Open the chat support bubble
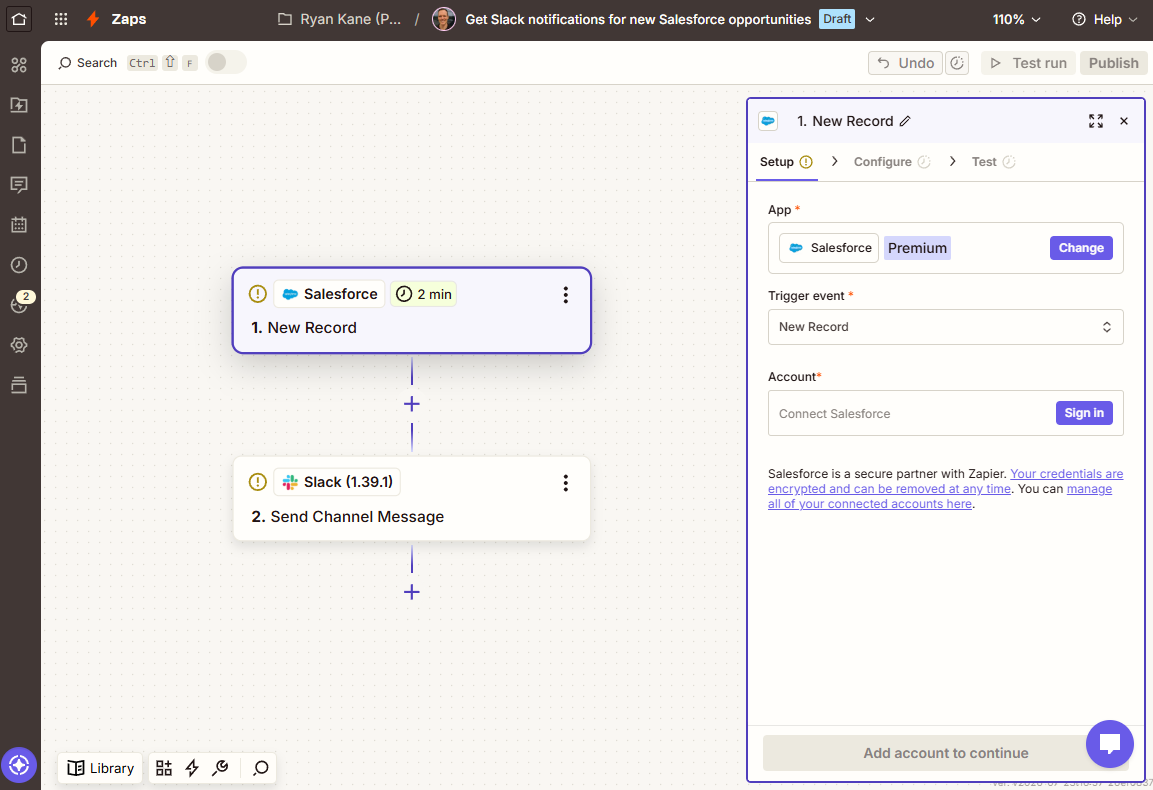 pyautogui.click(x=1110, y=744)
